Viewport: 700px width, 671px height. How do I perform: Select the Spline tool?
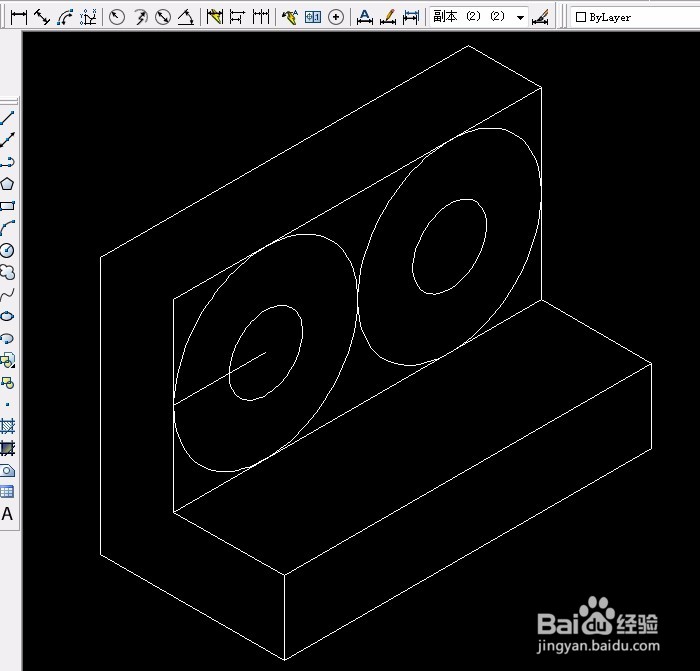coord(8,294)
